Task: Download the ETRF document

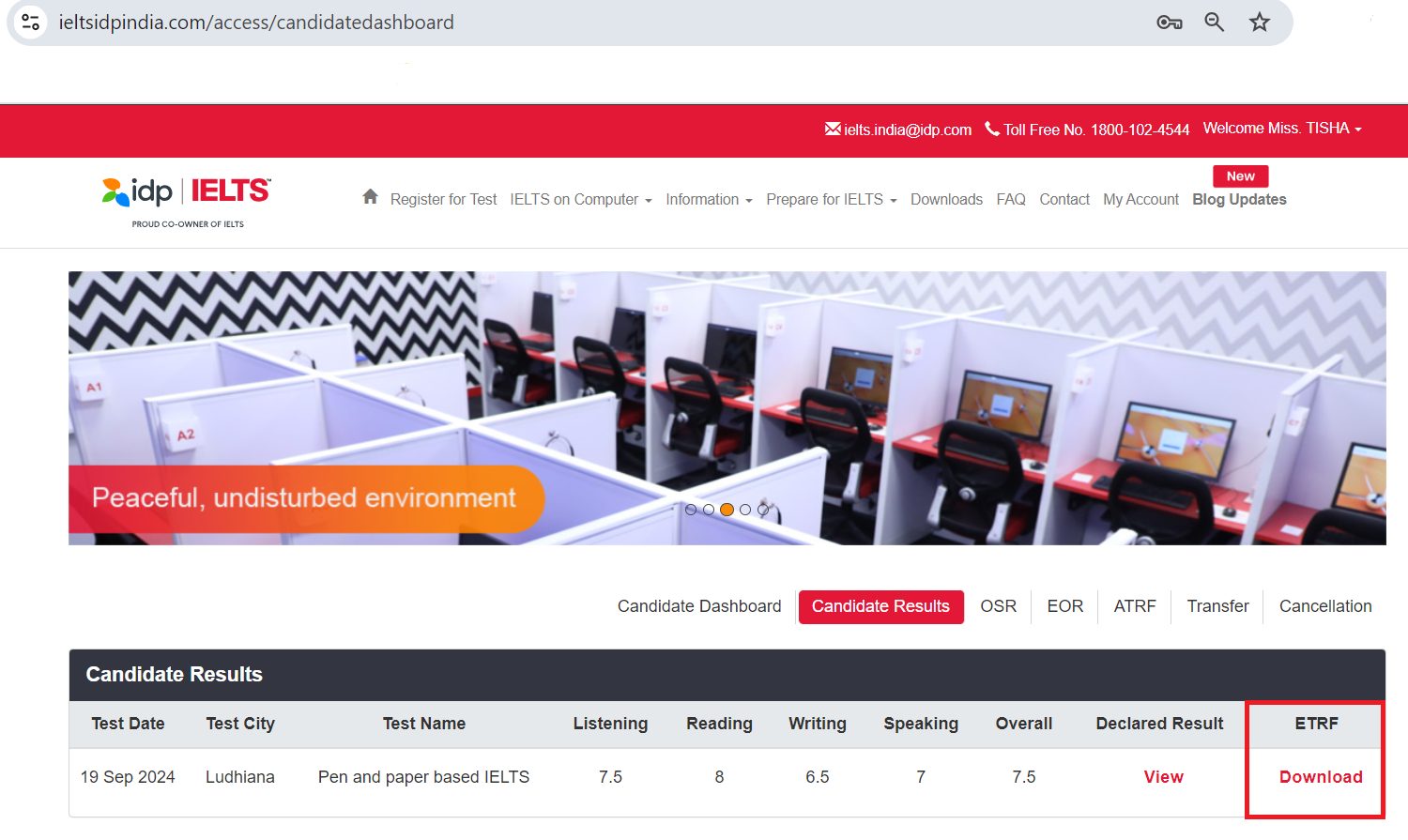Action: tap(1321, 777)
